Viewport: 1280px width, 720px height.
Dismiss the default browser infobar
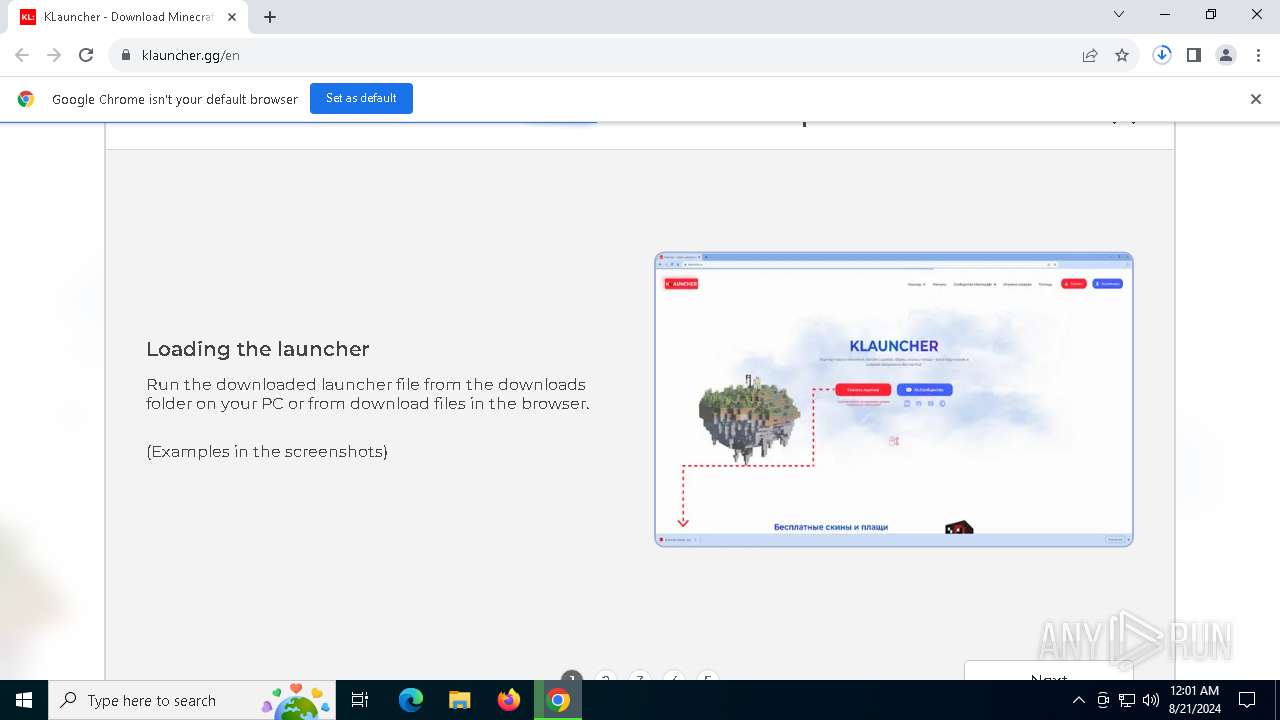coord(1256,99)
